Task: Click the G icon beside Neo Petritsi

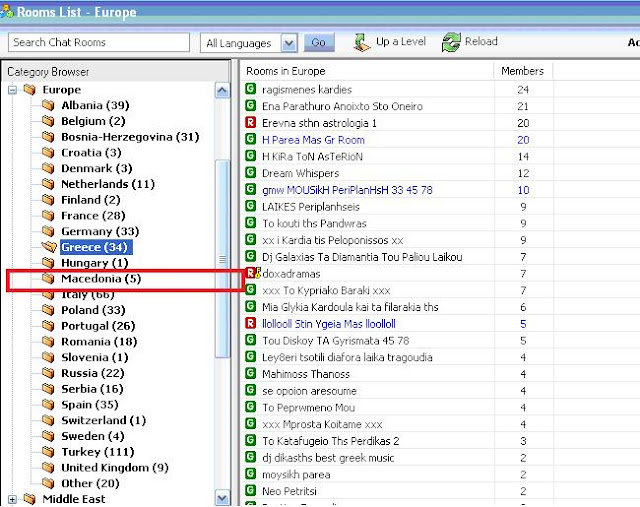Action: [x=250, y=490]
